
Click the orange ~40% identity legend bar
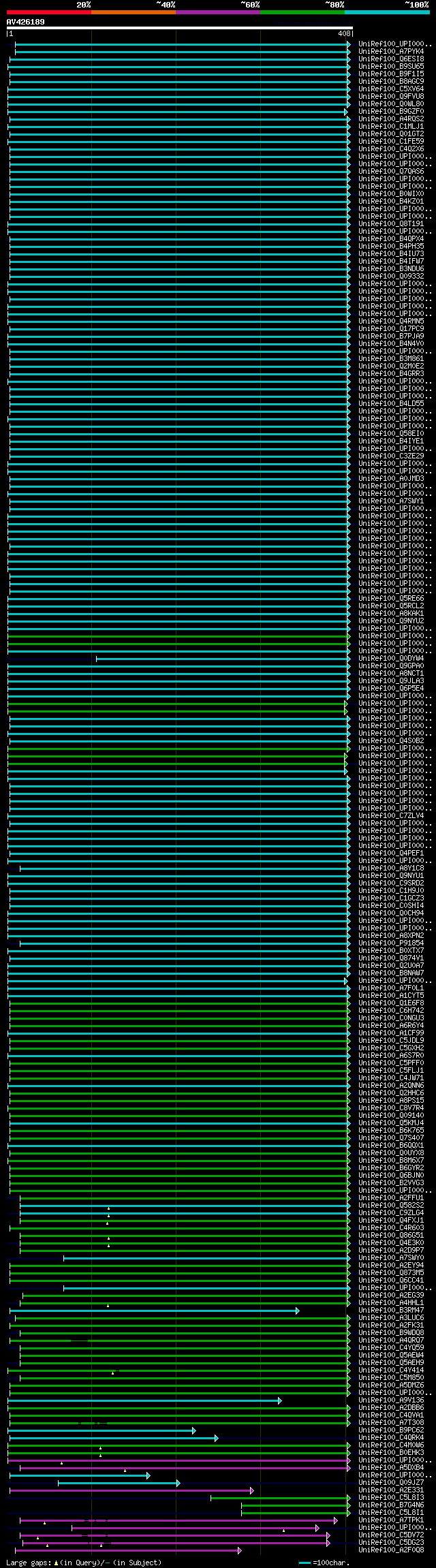[134, 12]
